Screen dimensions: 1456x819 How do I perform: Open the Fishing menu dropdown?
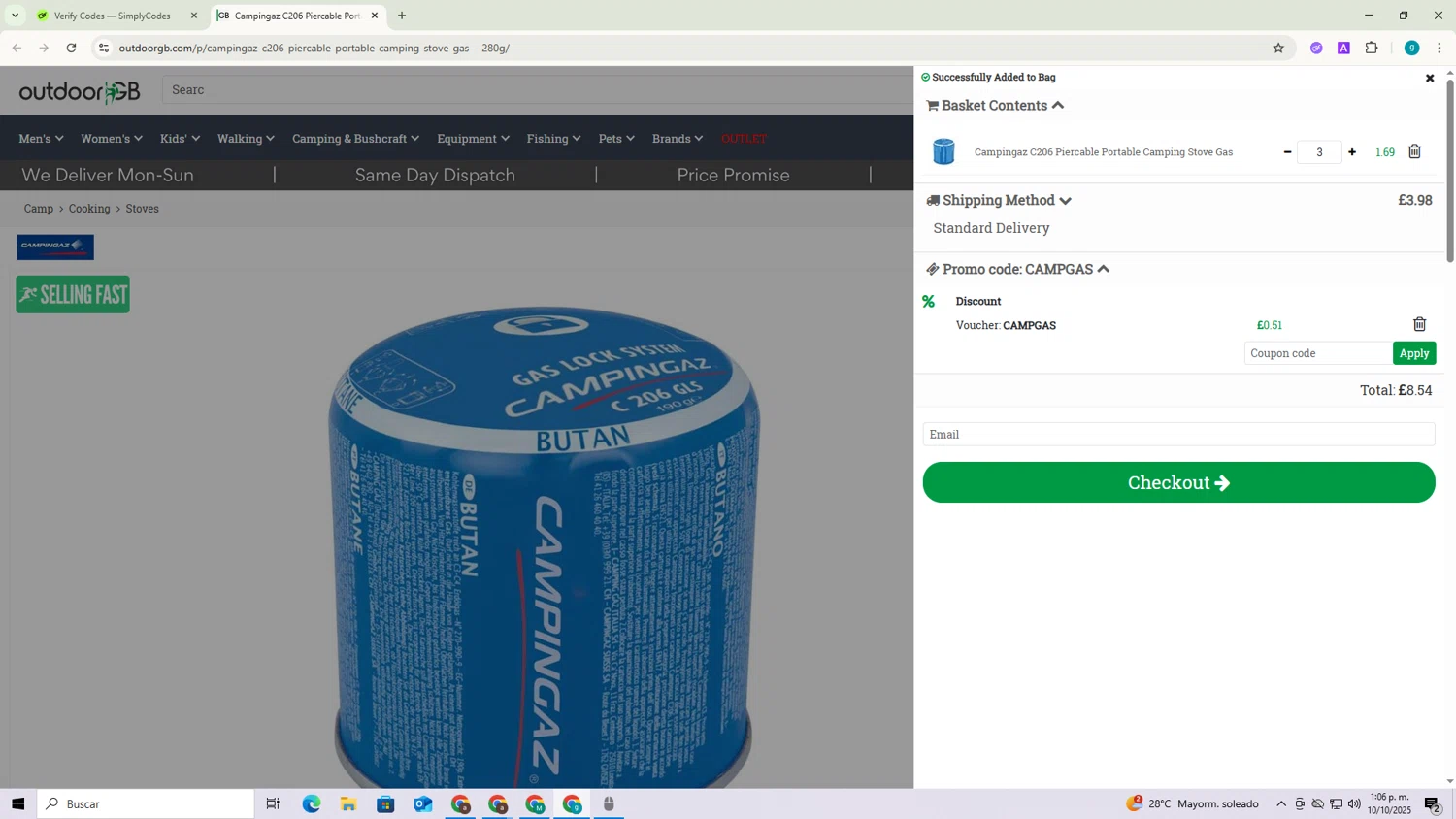(553, 139)
